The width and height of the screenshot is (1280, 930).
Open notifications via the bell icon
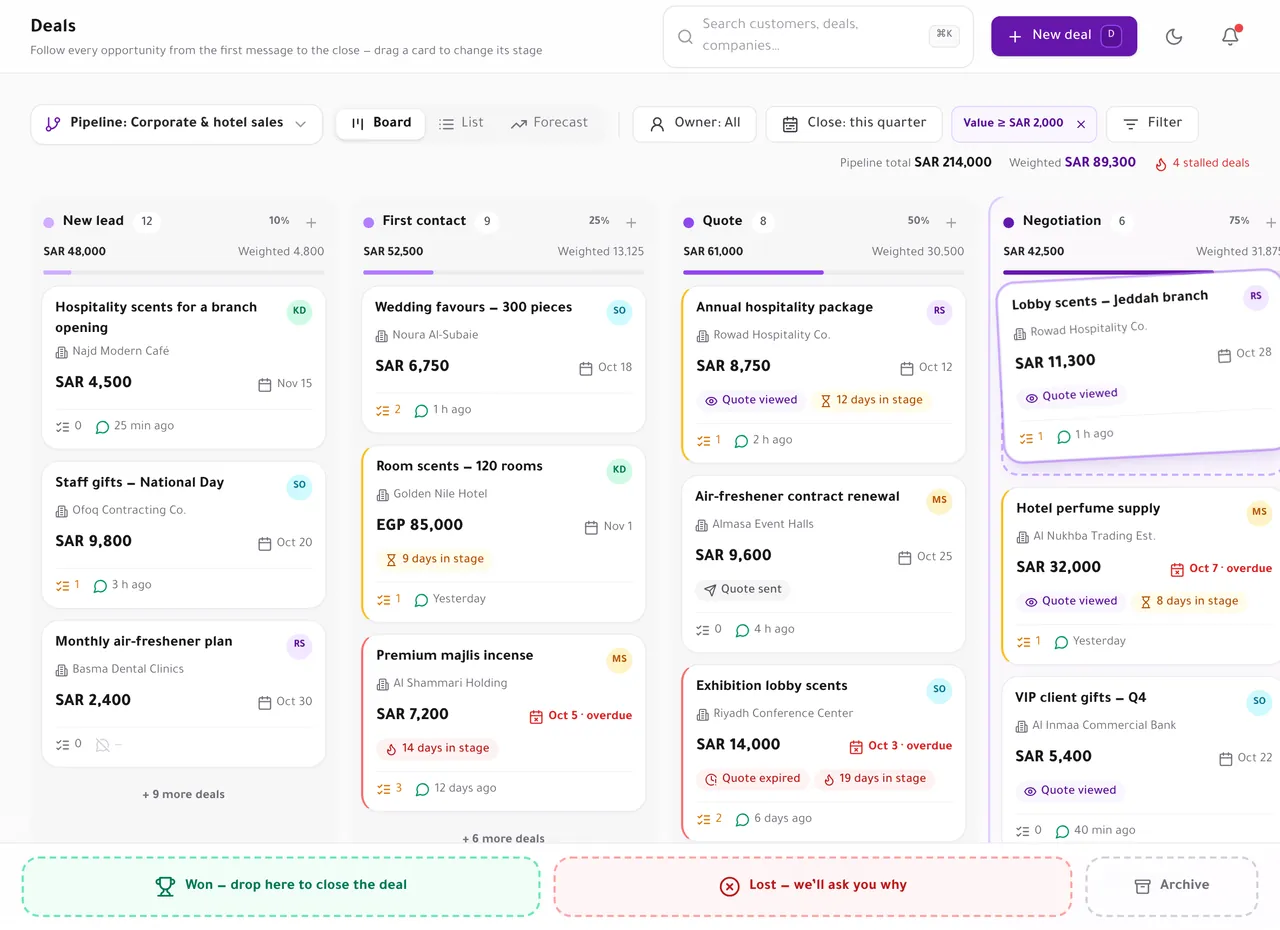(1230, 36)
